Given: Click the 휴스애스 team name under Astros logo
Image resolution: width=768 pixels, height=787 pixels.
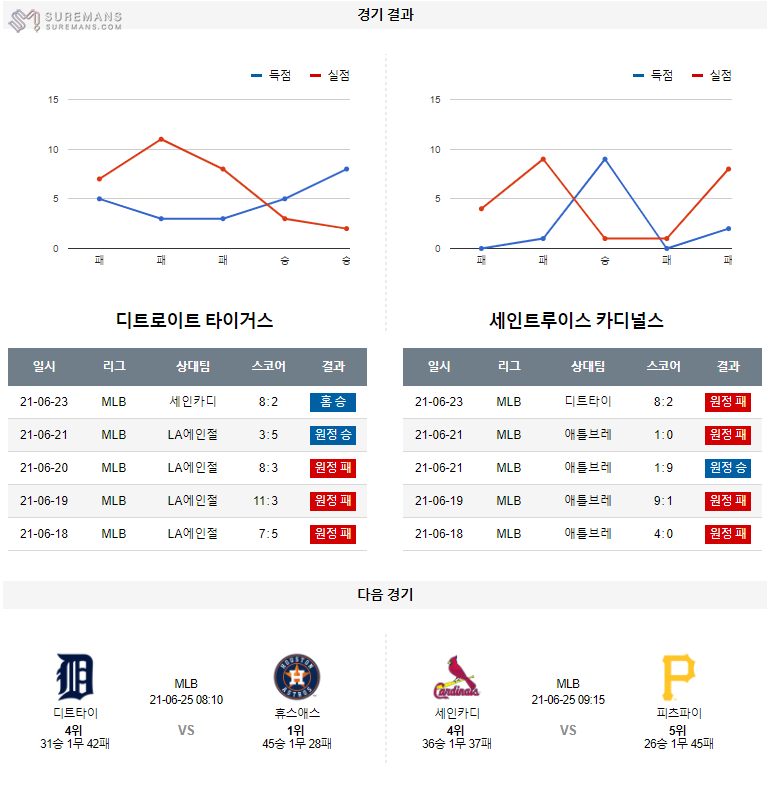Looking at the screenshot, I should point(297,713).
